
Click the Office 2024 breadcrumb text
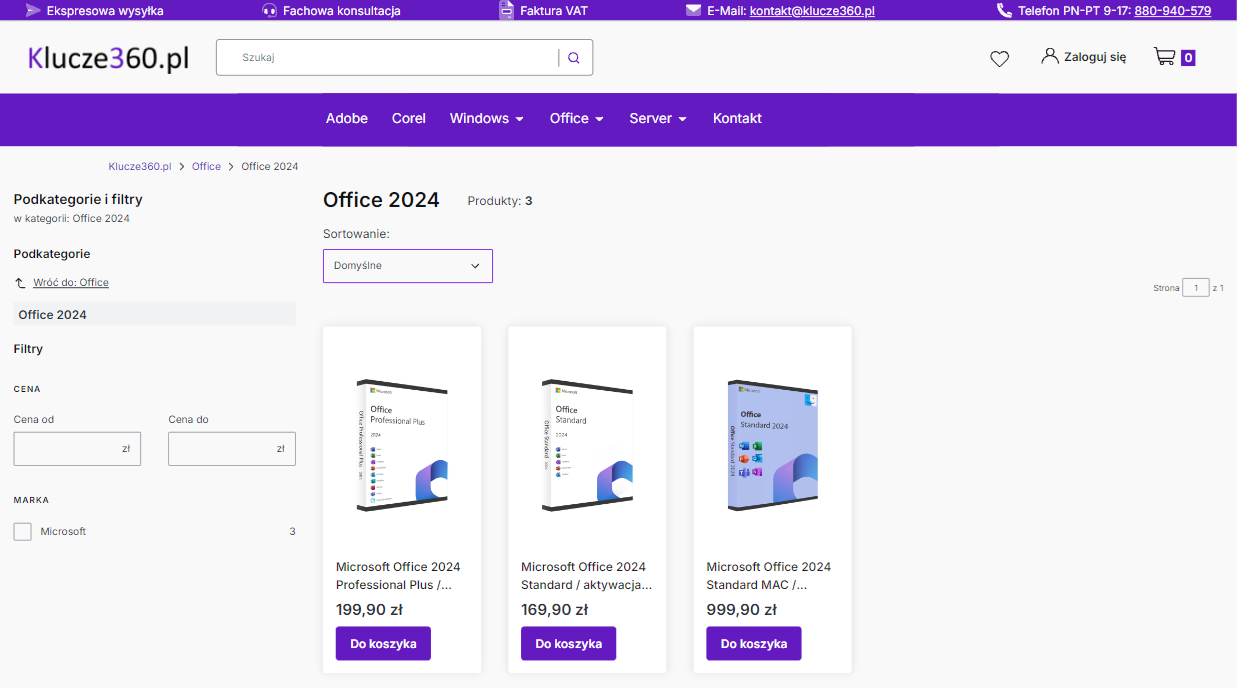pyautogui.click(x=270, y=166)
